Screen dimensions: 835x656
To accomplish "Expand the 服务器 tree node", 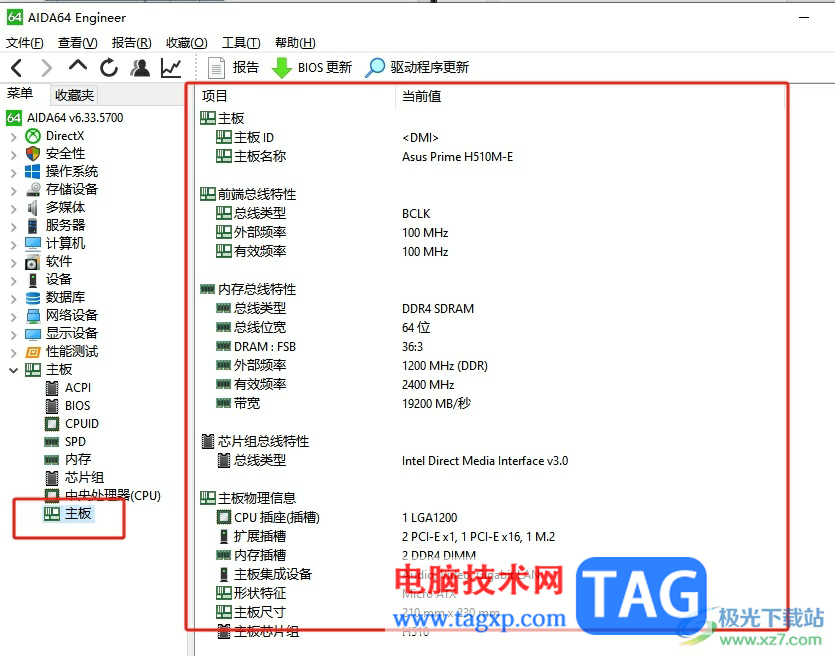I will [x=13, y=227].
